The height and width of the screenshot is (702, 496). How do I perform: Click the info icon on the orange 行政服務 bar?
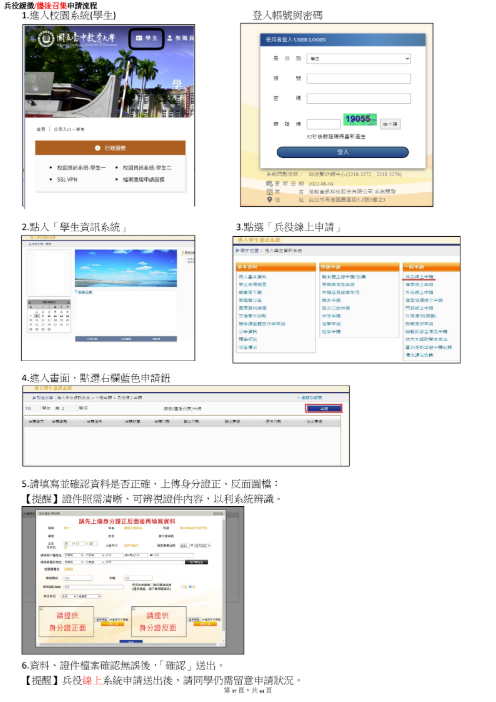coord(98,148)
